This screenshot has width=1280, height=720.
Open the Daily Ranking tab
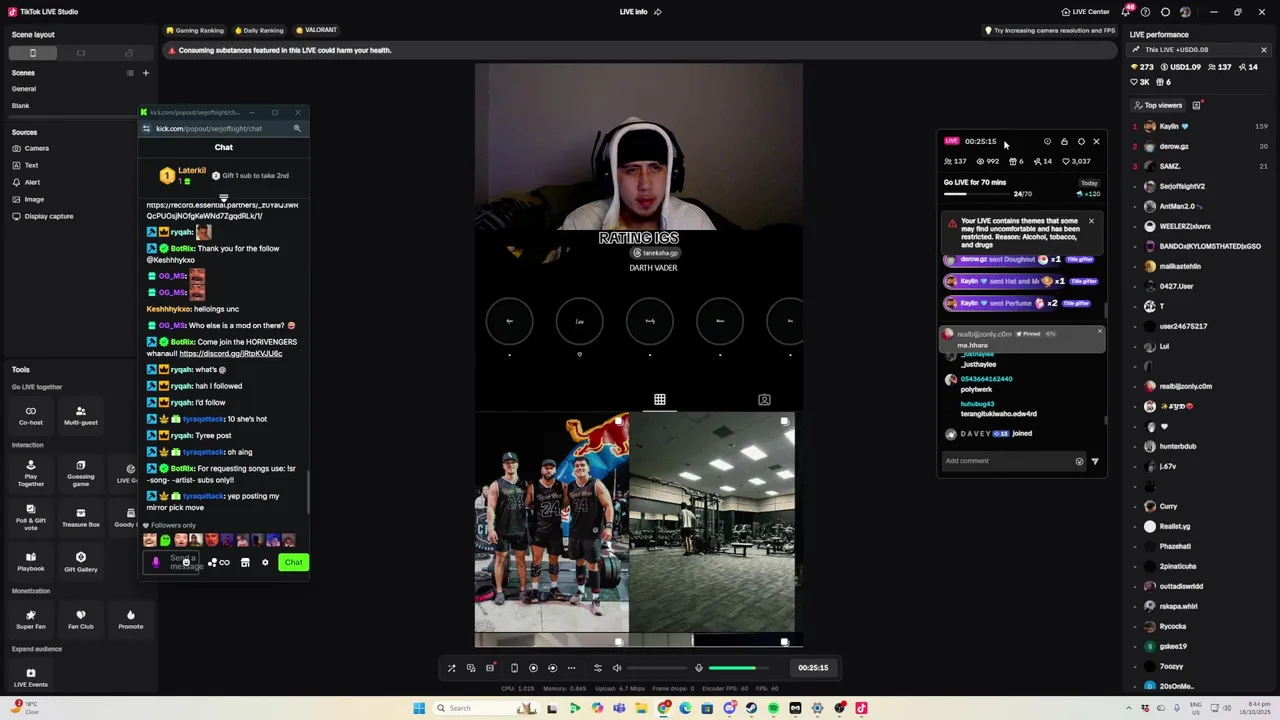(x=258, y=30)
